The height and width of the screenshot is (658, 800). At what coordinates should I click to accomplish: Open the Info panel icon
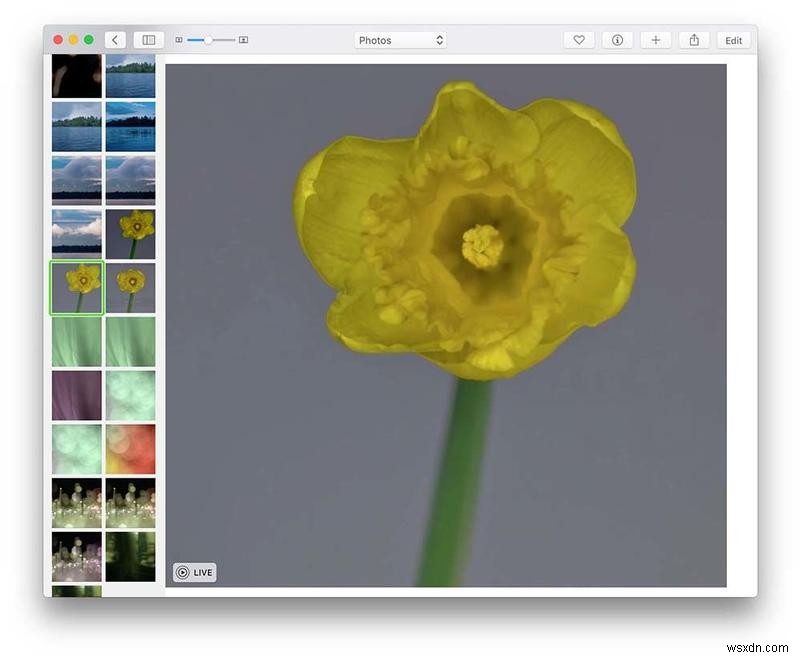pyautogui.click(x=617, y=40)
